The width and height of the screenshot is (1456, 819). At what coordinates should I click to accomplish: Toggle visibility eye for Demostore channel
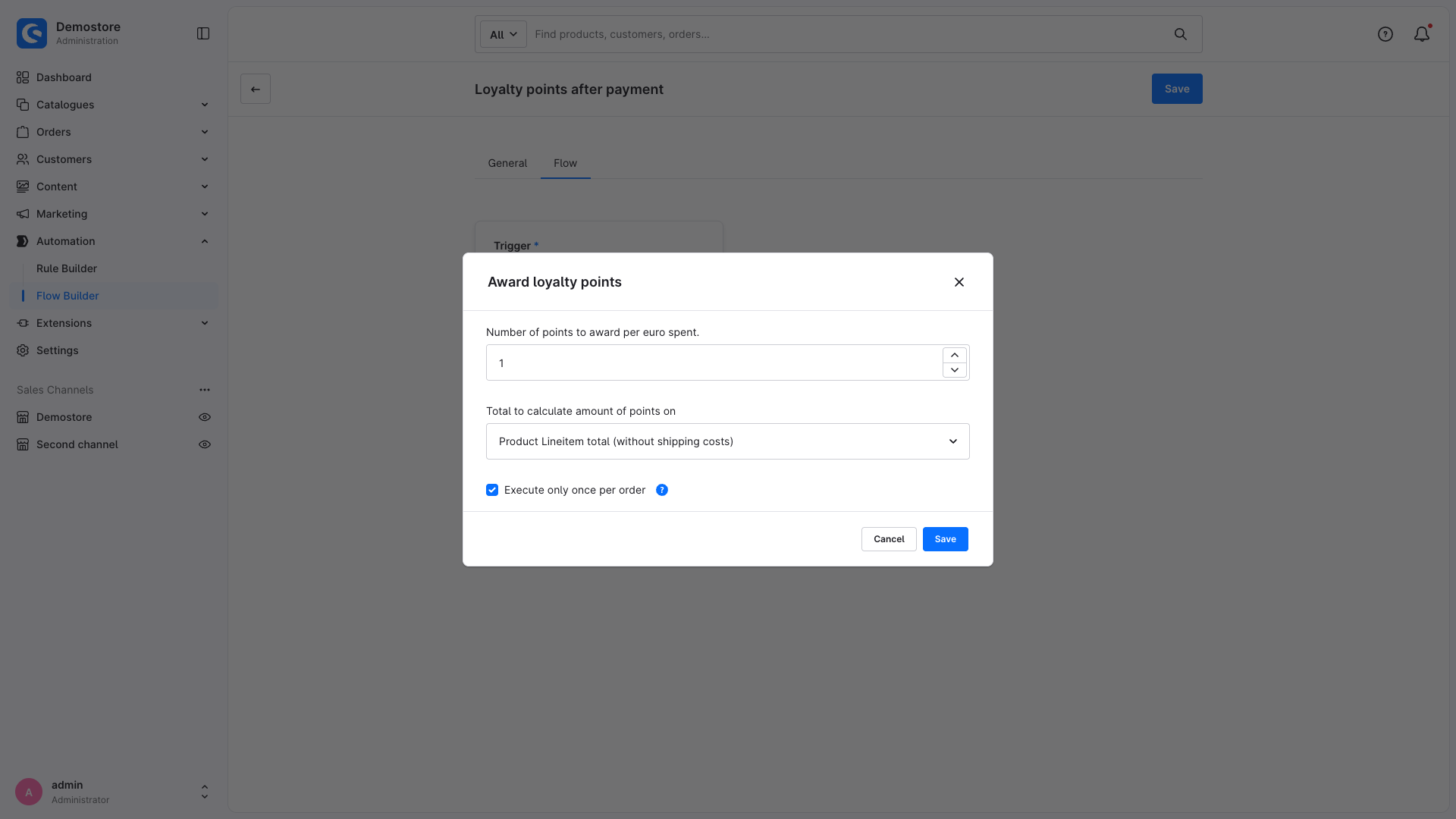pos(205,417)
